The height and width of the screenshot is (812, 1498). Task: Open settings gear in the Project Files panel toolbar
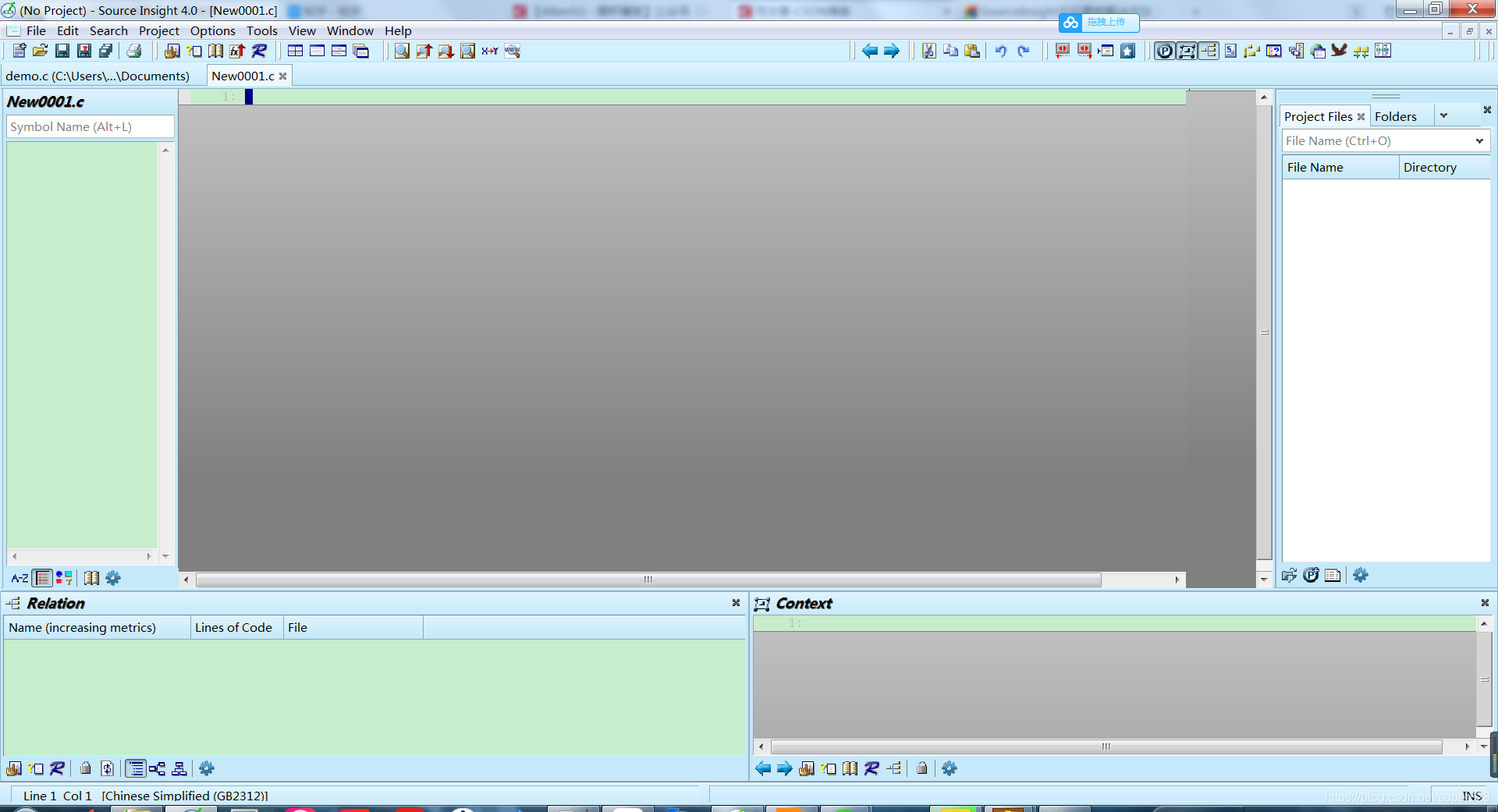[1360, 575]
